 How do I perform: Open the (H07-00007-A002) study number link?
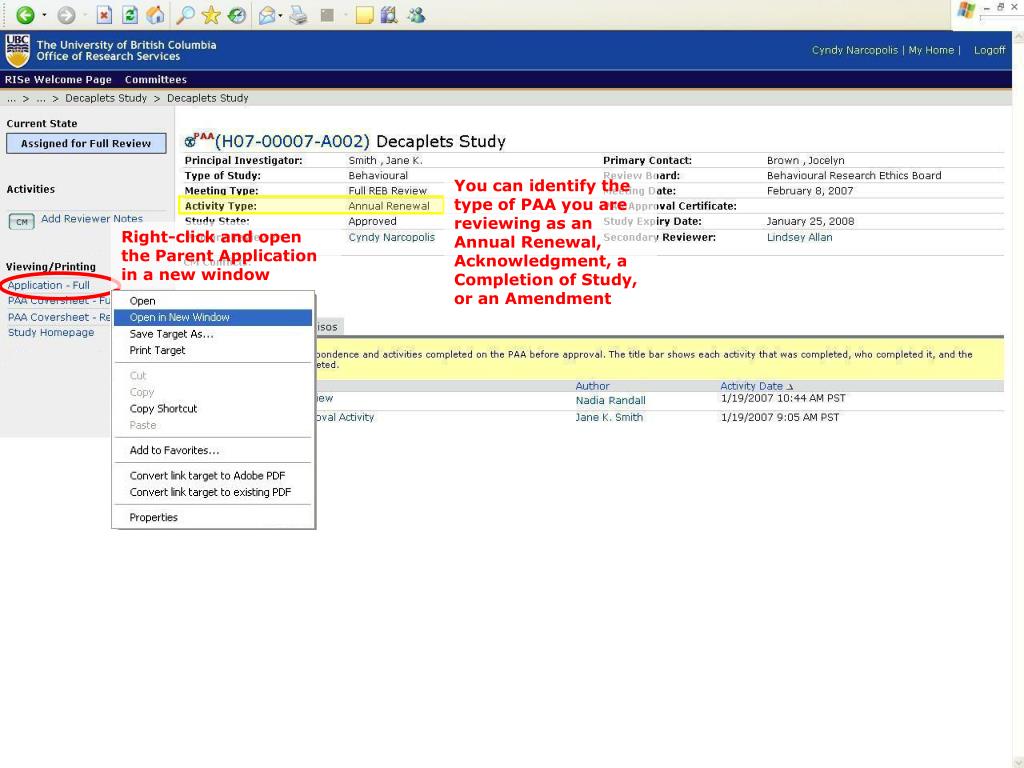(x=292, y=141)
